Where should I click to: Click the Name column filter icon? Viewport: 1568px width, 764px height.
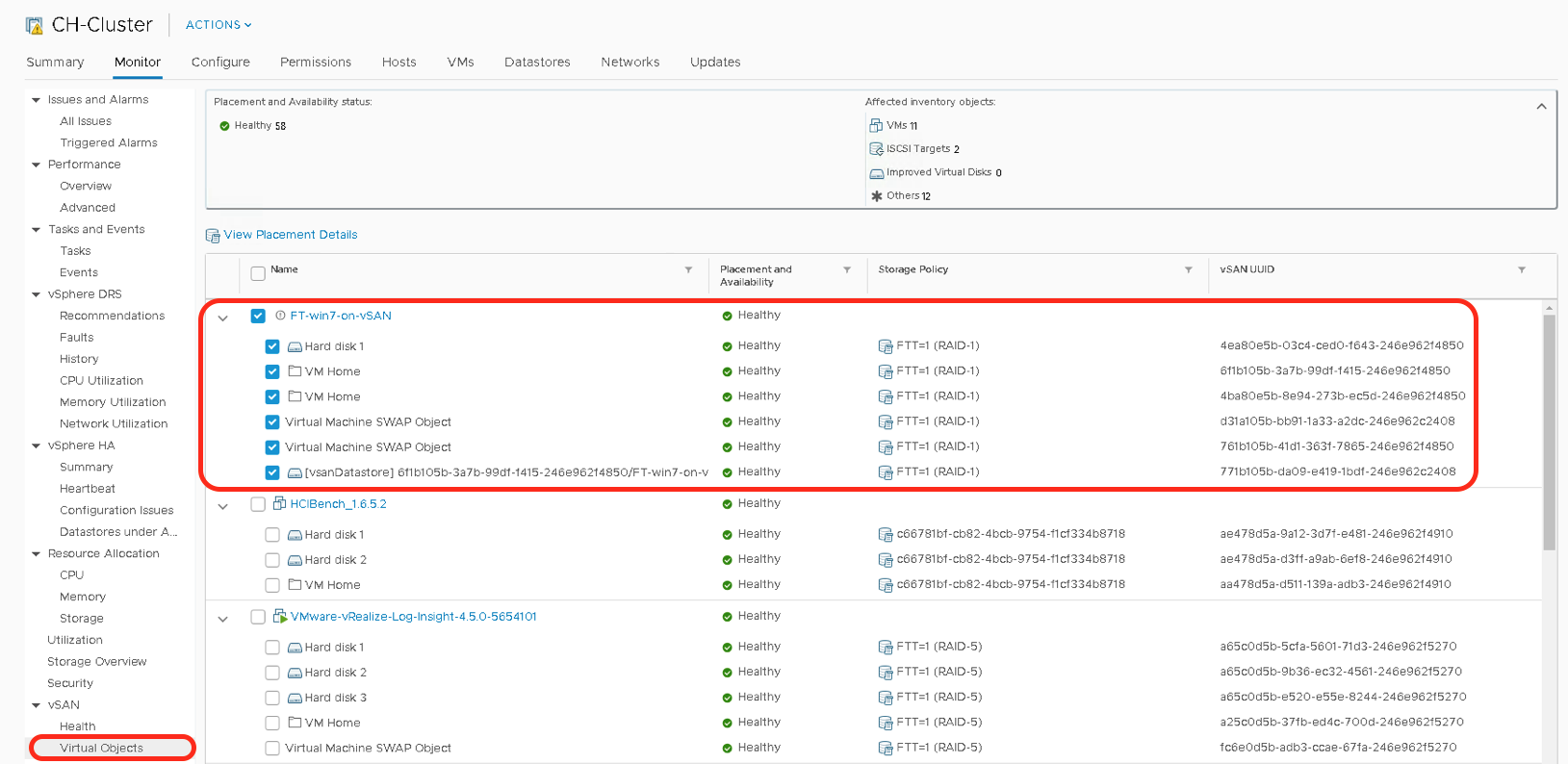click(x=688, y=270)
